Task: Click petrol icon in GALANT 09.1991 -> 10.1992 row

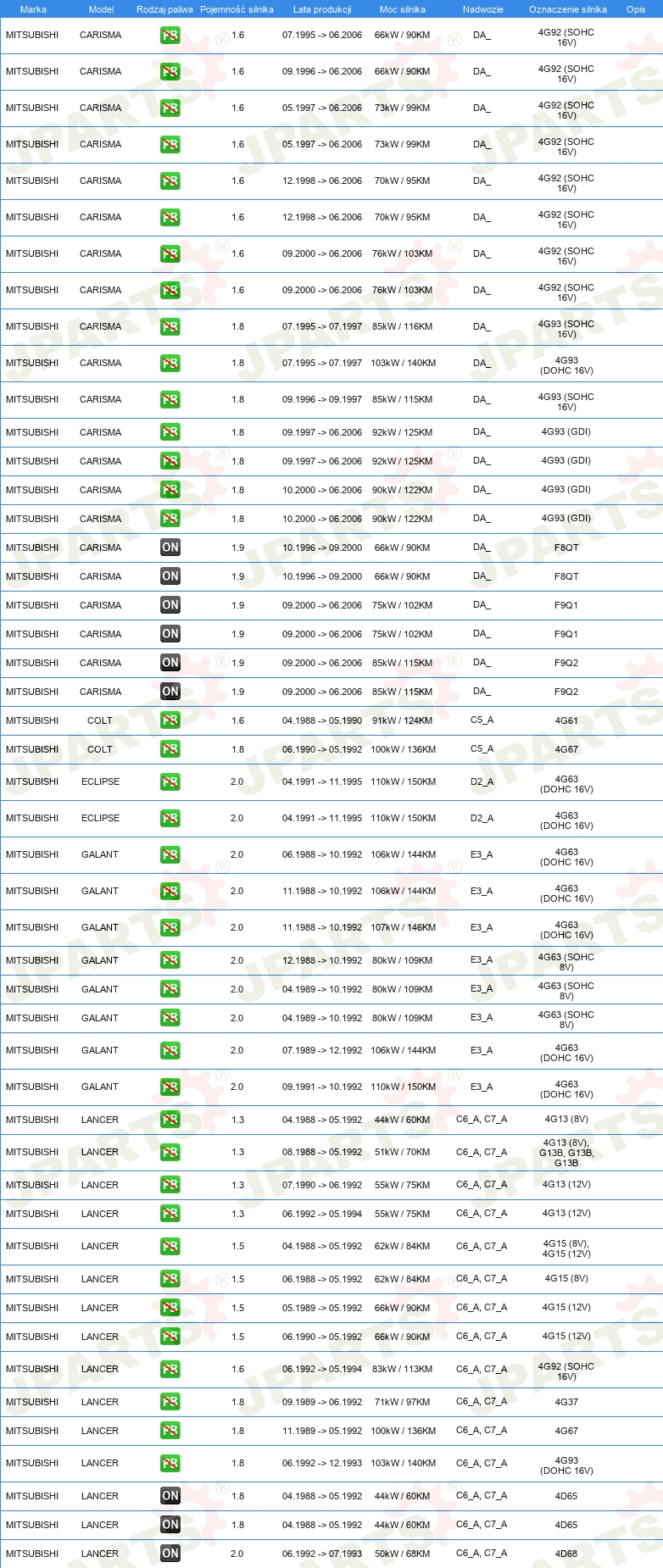Action: (x=170, y=1087)
